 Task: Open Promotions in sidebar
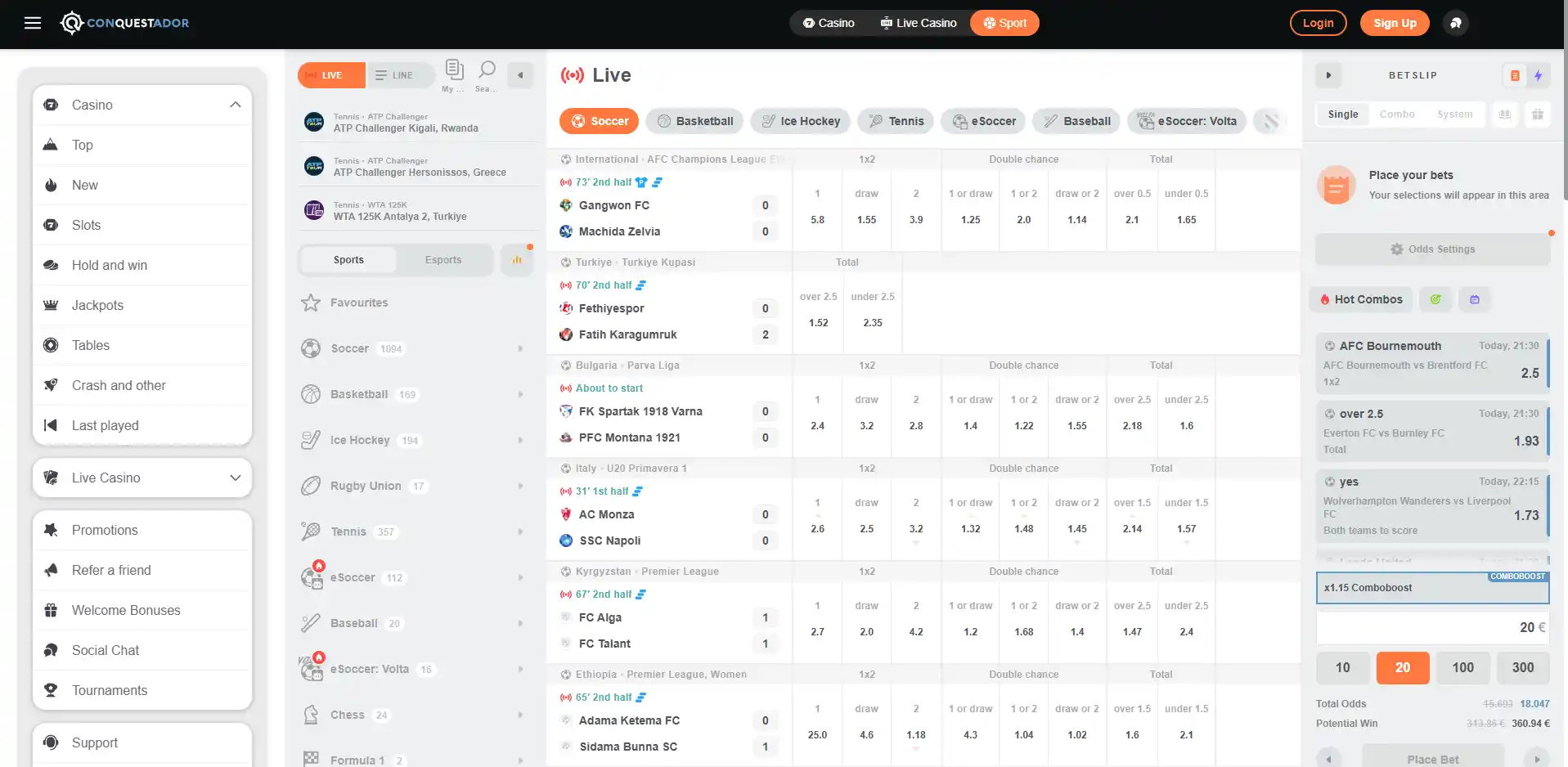click(142, 530)
